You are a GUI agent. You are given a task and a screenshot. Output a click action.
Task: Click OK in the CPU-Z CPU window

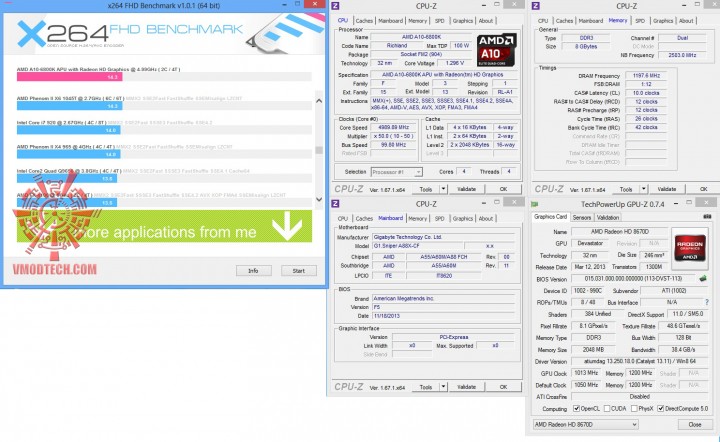point(503,189)
